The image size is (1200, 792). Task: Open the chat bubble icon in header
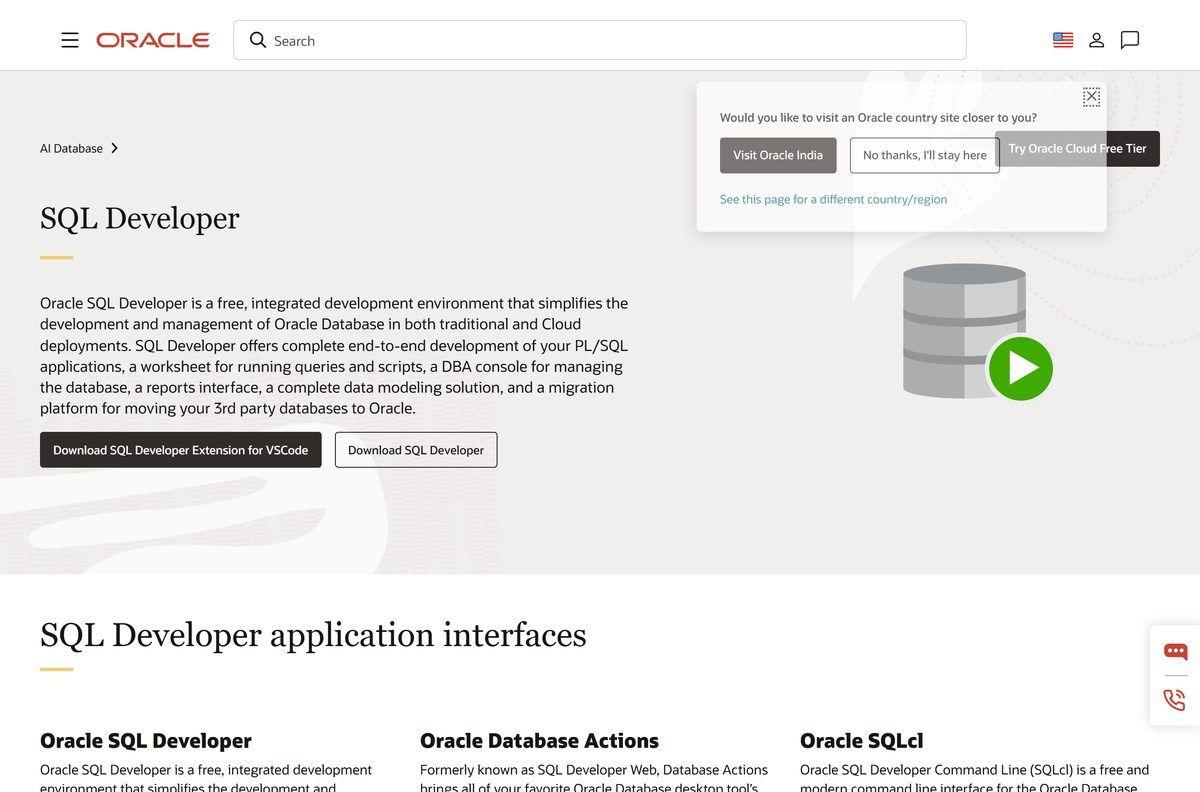(1130, 40)
